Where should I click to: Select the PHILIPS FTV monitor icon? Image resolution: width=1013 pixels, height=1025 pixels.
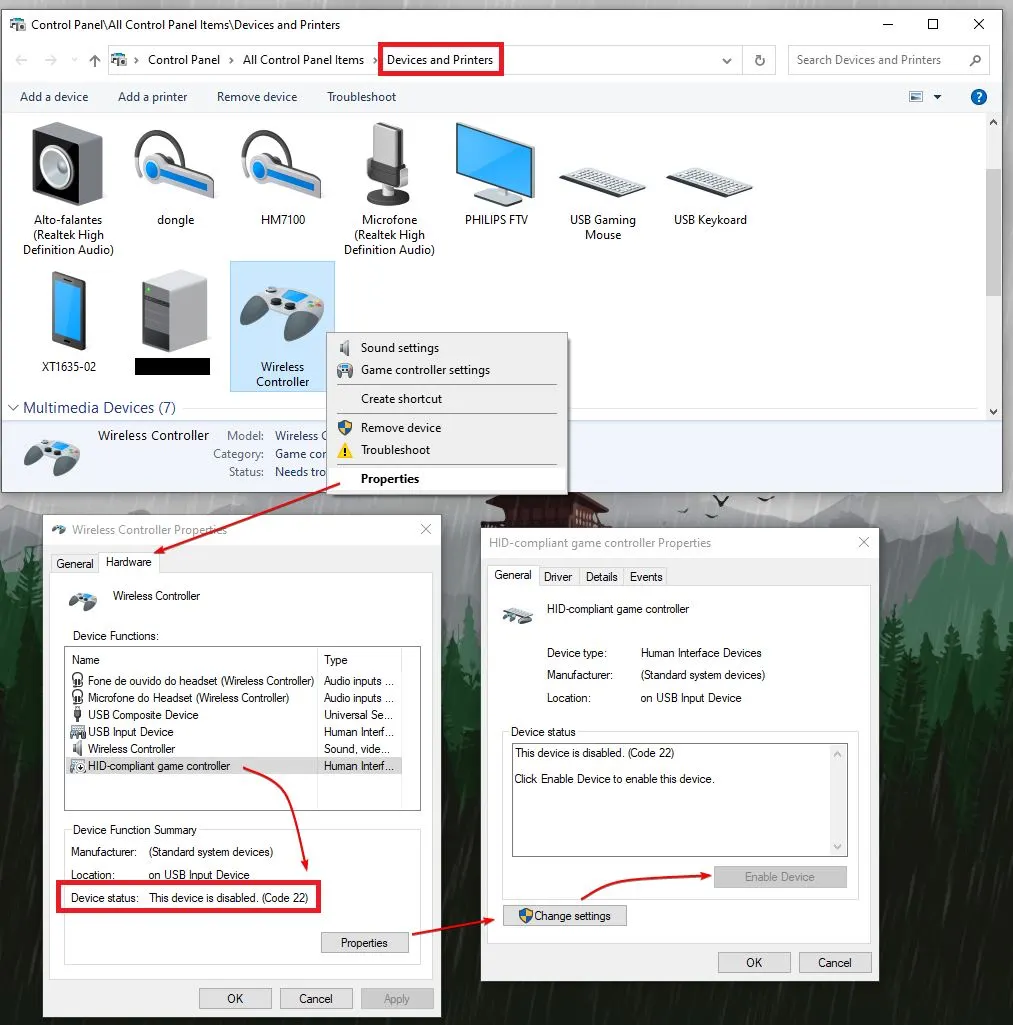pos(496,165)
